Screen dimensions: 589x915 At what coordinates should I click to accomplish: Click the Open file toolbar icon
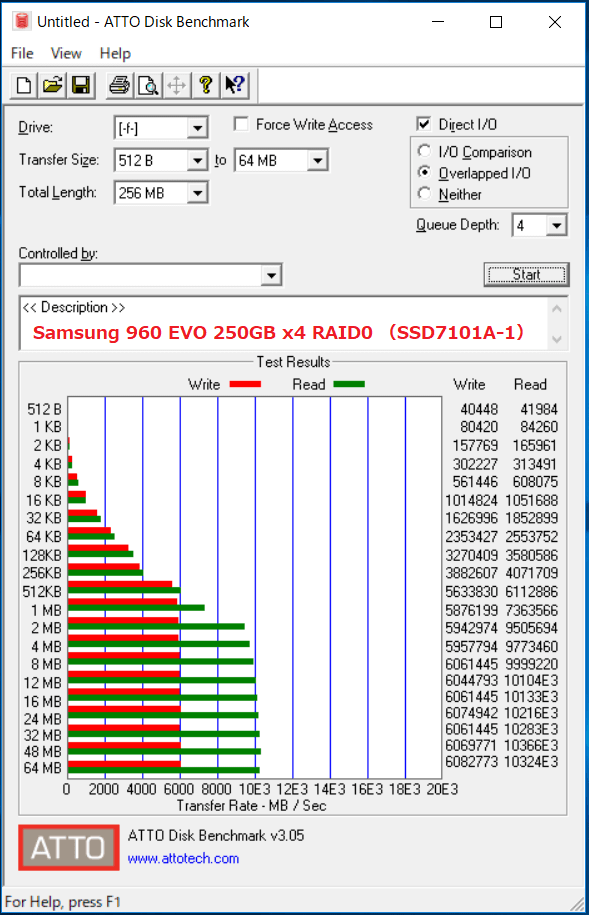point(53,85)
